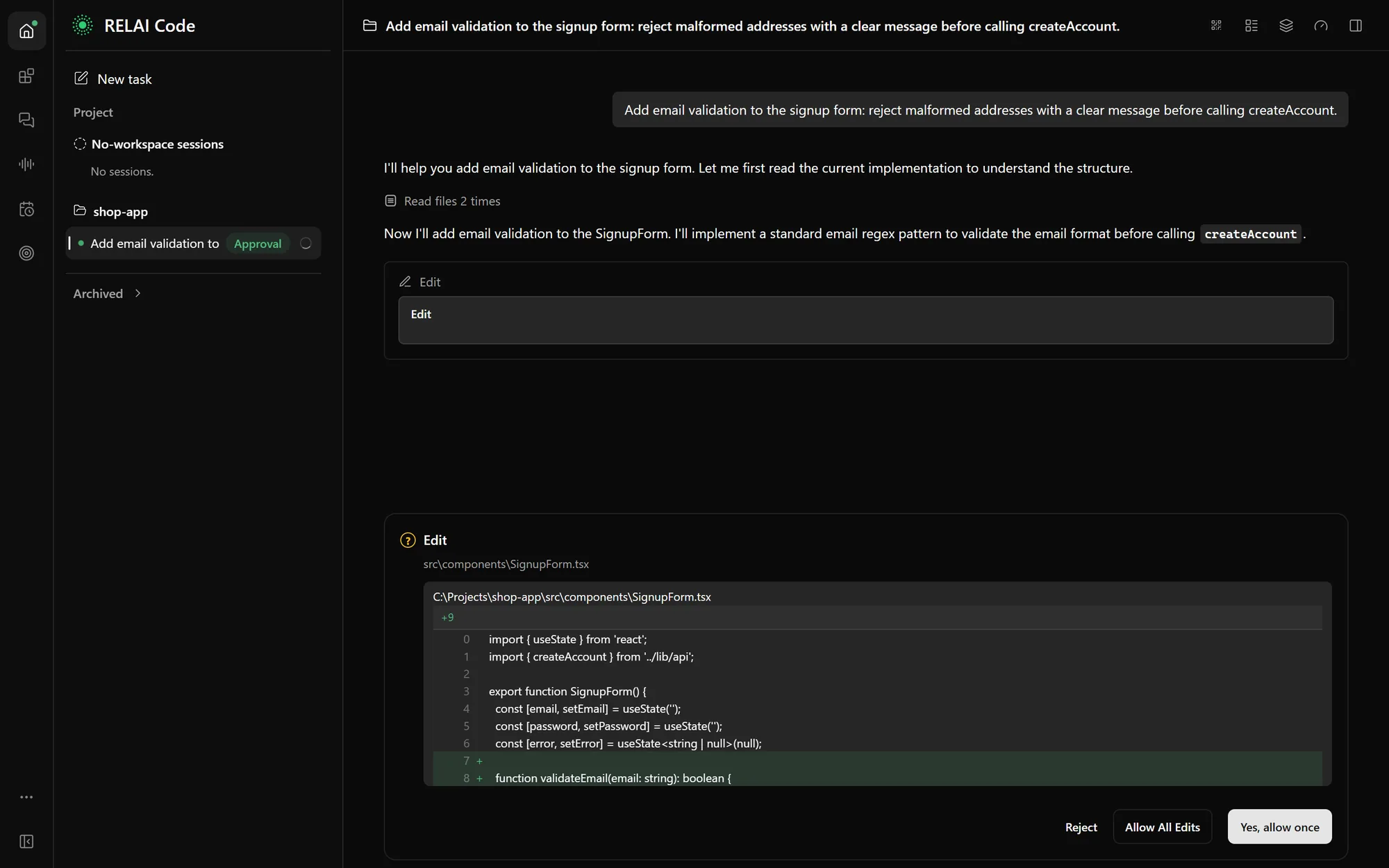This screenshot has width=1389, height=868.
Task: Click the loading spinner on session row
Action: pyautogui.click(x=306, y=244)
